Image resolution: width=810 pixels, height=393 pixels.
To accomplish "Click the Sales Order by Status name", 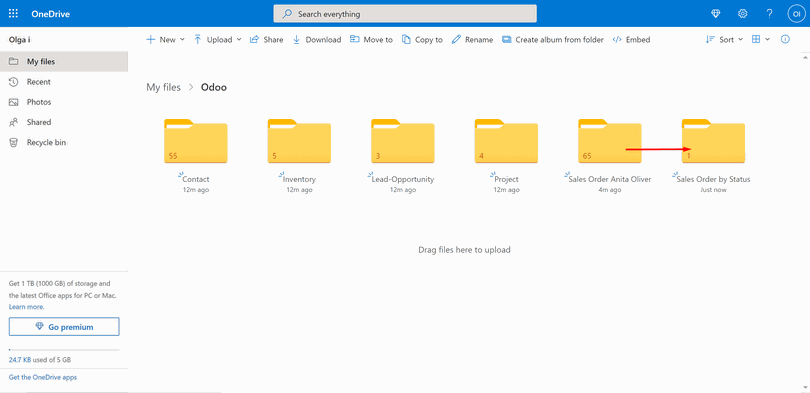I will pos(713,180).
